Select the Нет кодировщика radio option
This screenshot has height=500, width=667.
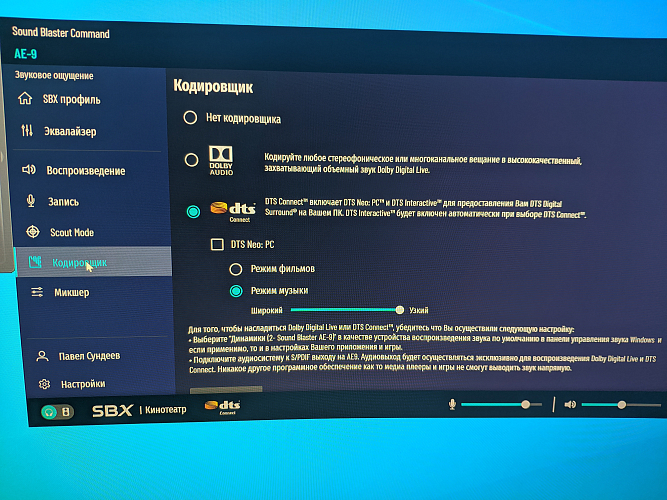(x=190, y=118)
